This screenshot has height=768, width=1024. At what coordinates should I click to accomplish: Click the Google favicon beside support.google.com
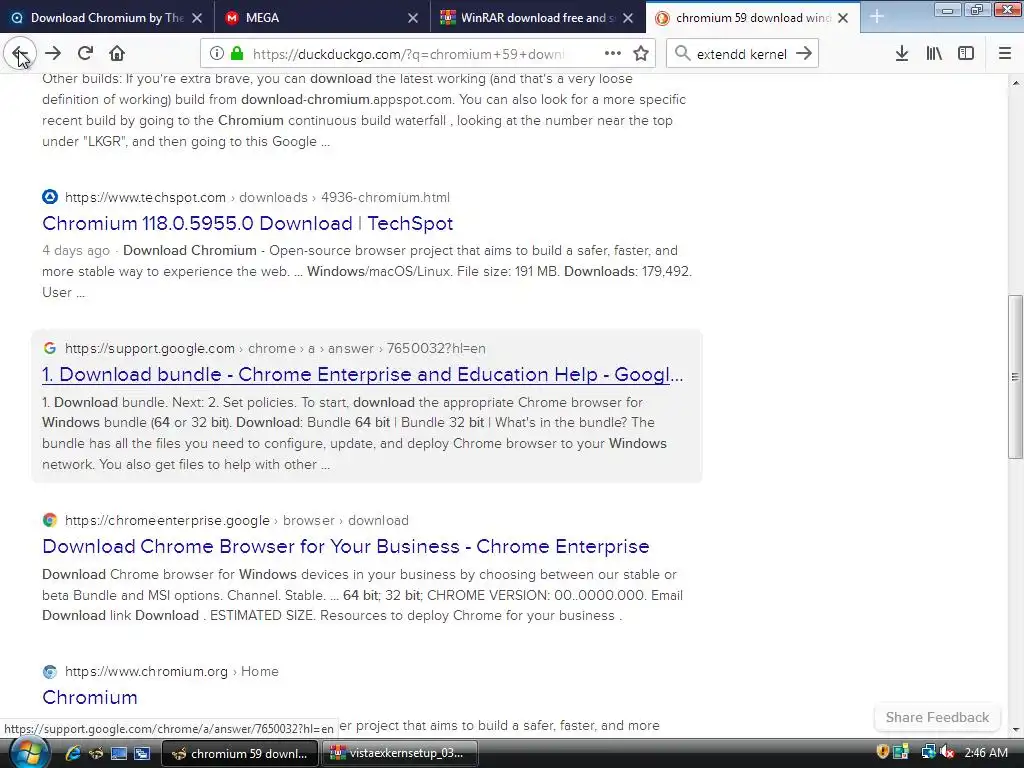(50, 348)
